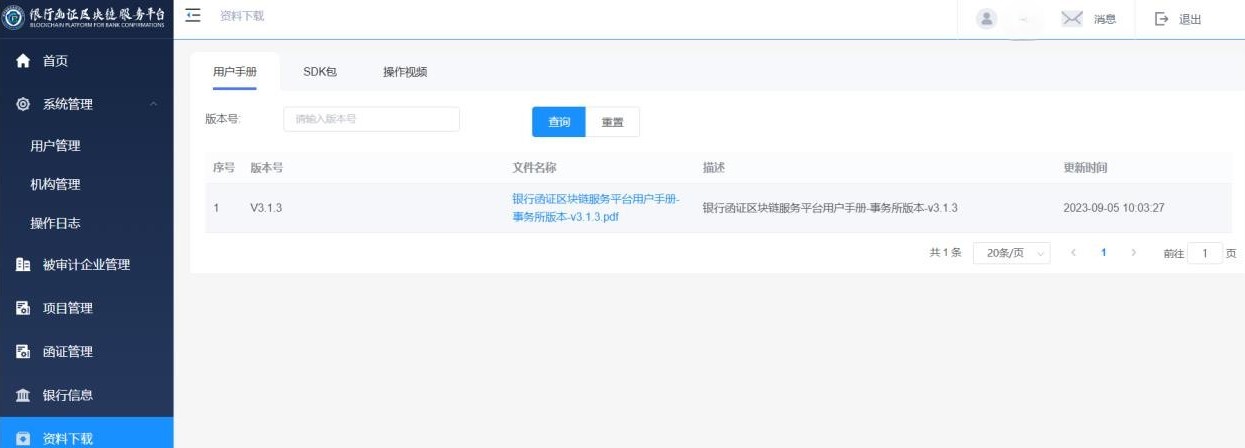Click the 退出 logout icon

1161,19
